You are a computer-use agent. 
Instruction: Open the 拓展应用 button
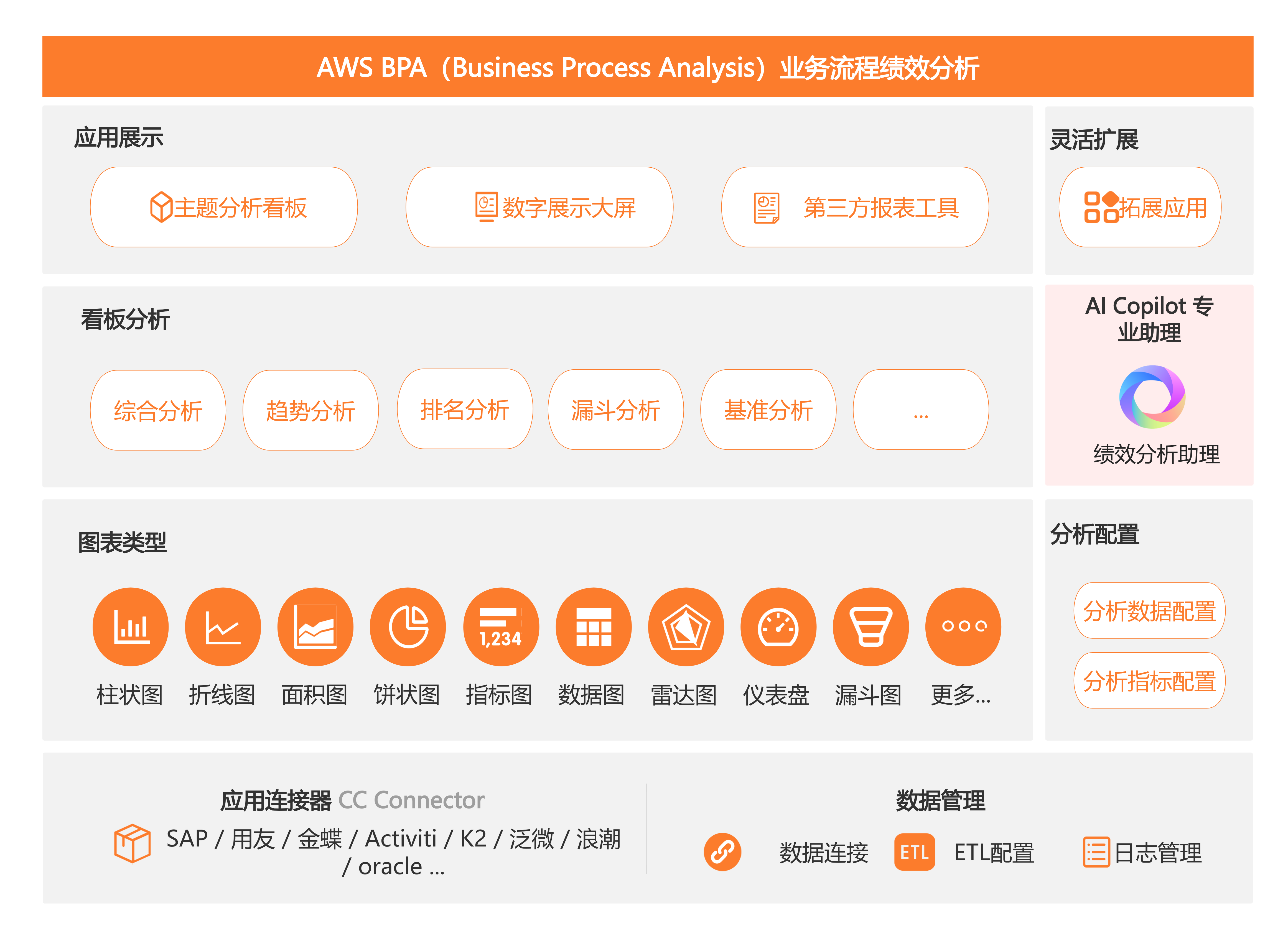[x=1140, y=207]
